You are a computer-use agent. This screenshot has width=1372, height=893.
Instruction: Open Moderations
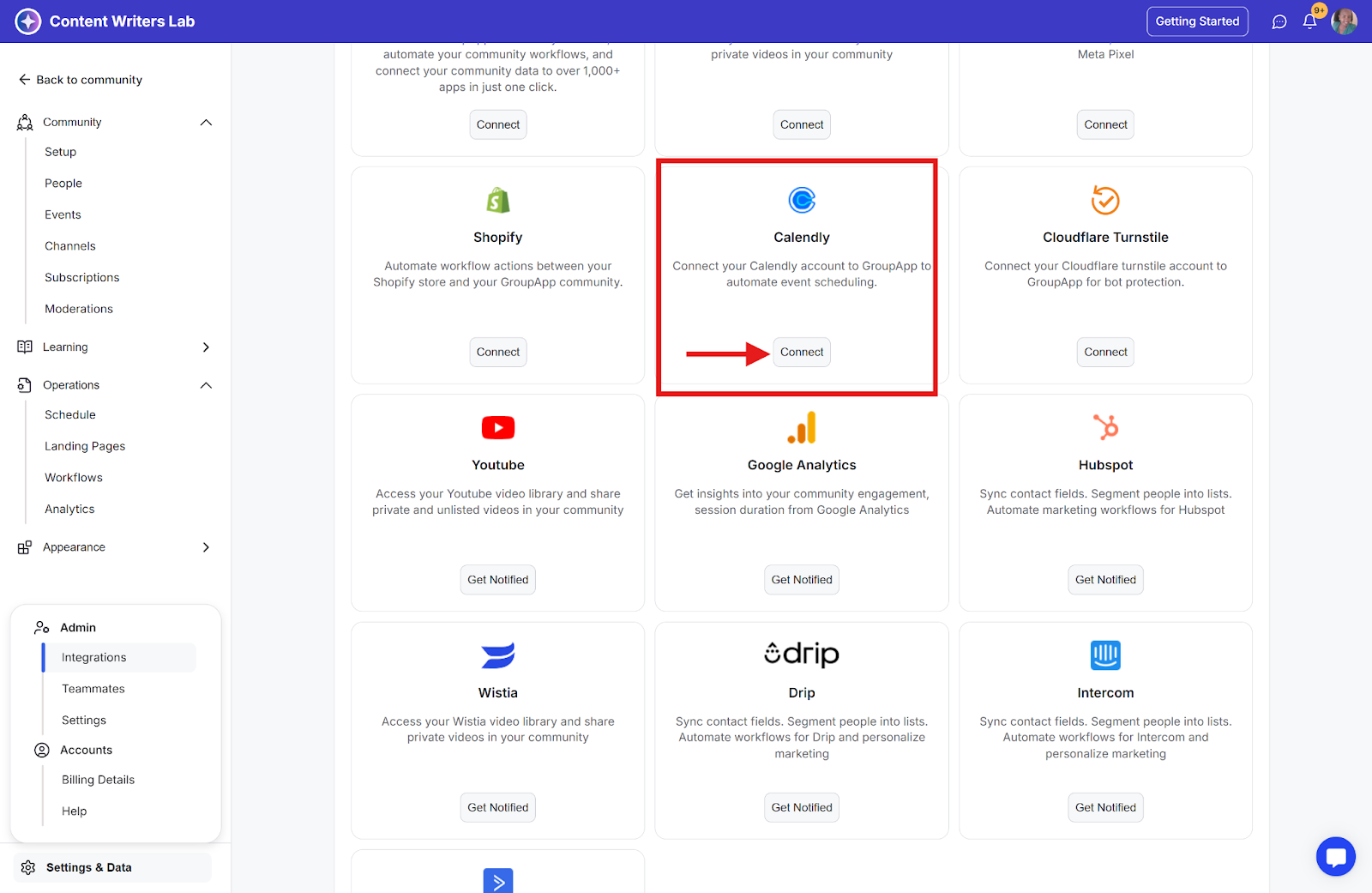(79, 309)
